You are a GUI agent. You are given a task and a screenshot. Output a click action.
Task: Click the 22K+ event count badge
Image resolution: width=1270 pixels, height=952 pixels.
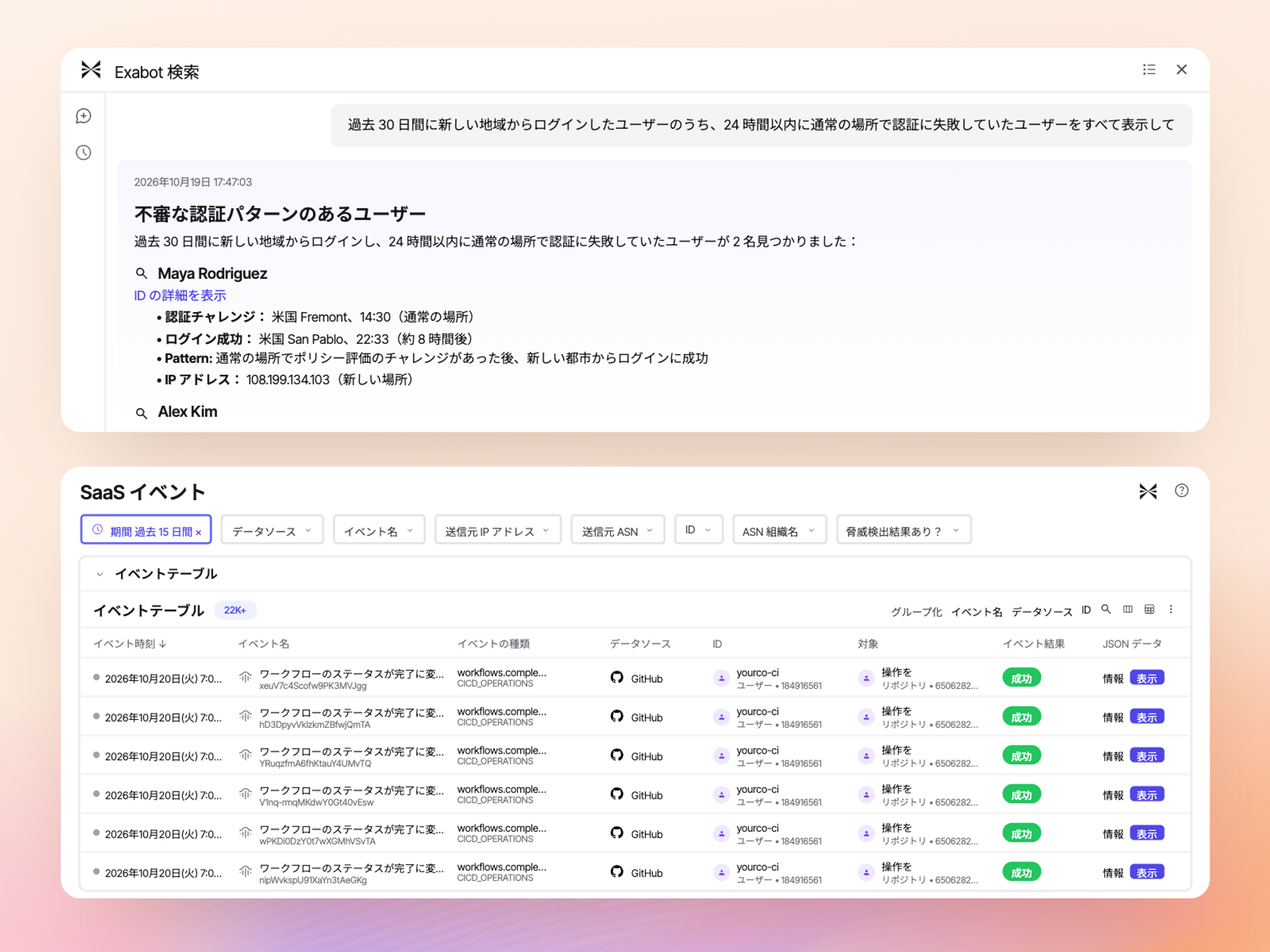coord(235,610)
